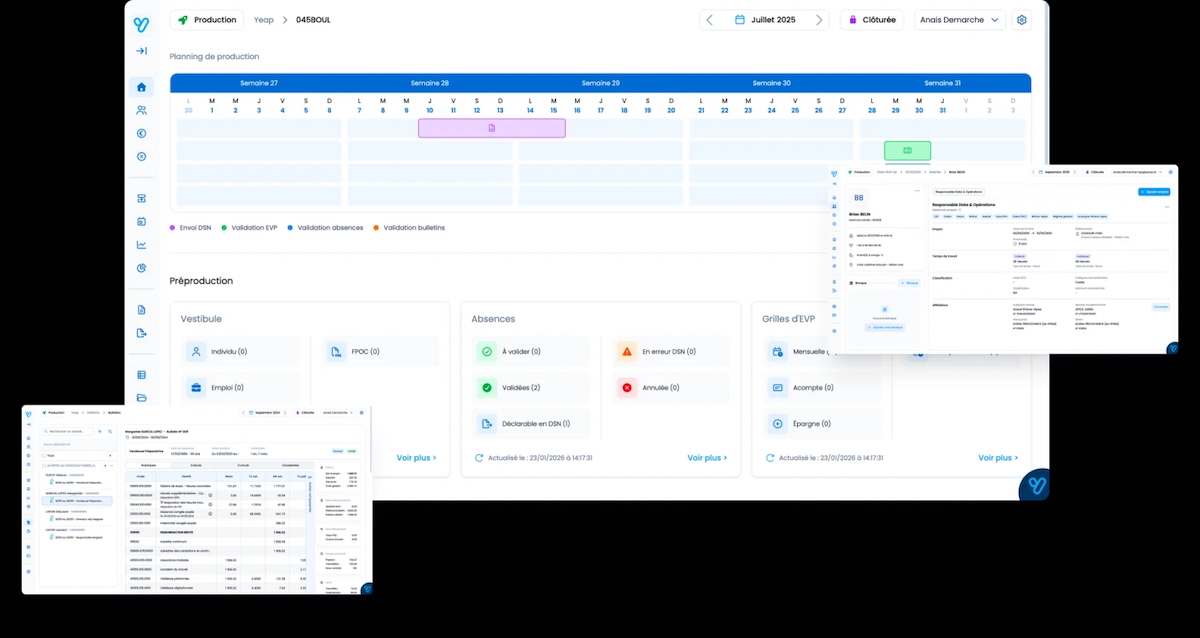
Task: Click the Yeap breadcrumb link
Action: [x=263, y=20]
